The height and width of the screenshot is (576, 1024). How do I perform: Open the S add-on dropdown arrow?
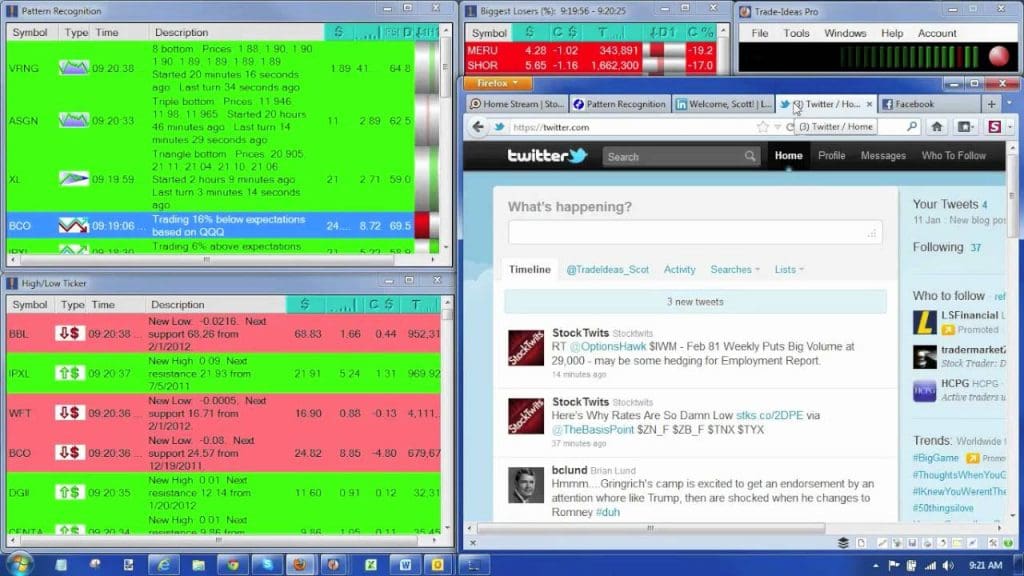pos(1010,127)
